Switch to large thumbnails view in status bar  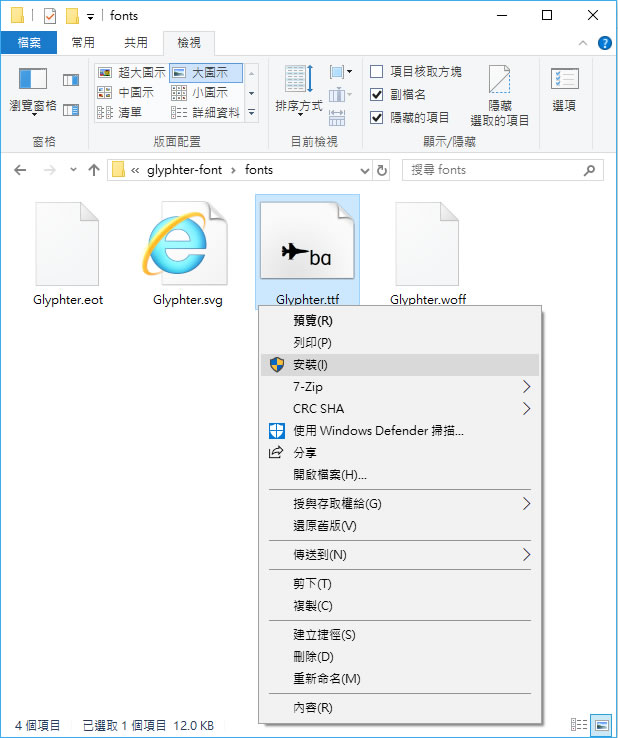tap(601, 725)
